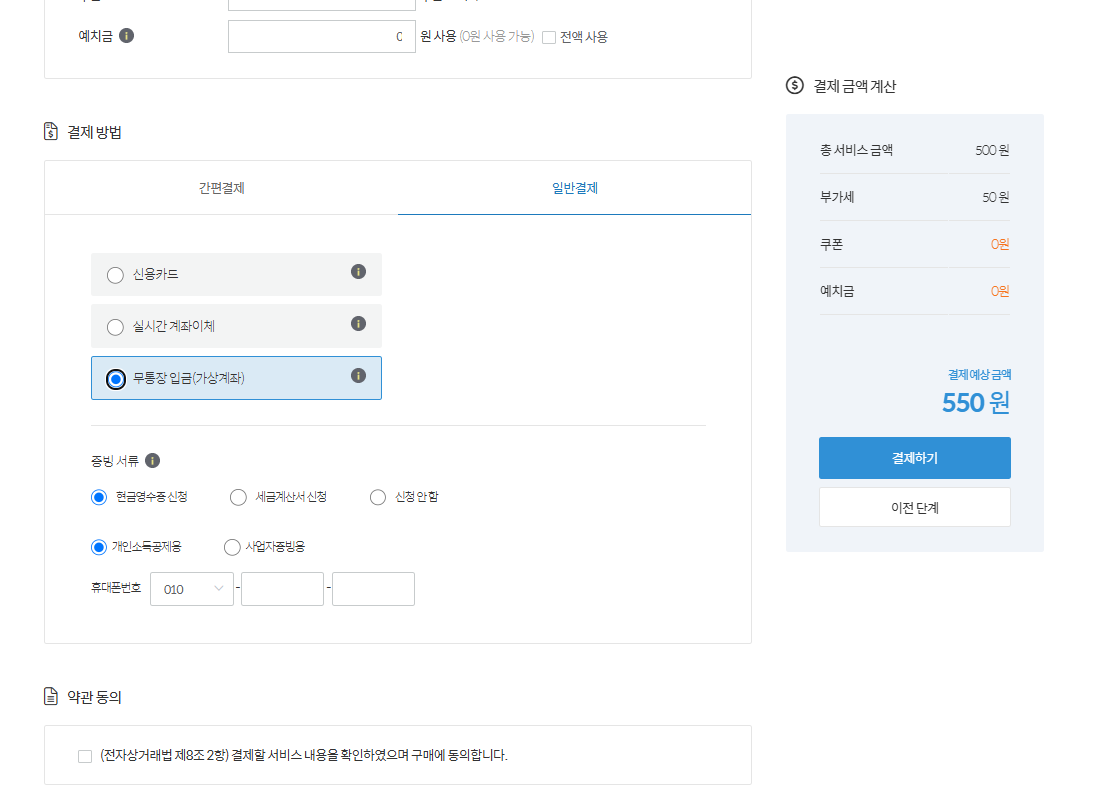Viewport: 1113px width, 808px height.
Task: Click the 550 원 expected payment total
Action: pyautogui.click(x=975, y=403)
